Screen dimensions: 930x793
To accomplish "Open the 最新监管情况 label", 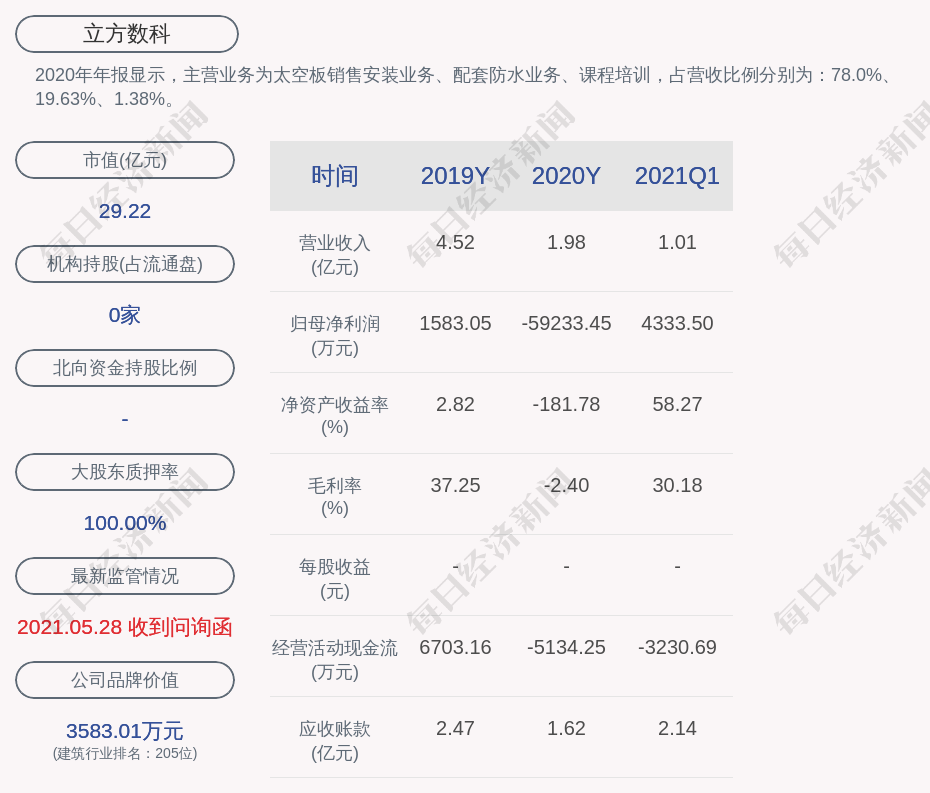I will coord(125,576).
